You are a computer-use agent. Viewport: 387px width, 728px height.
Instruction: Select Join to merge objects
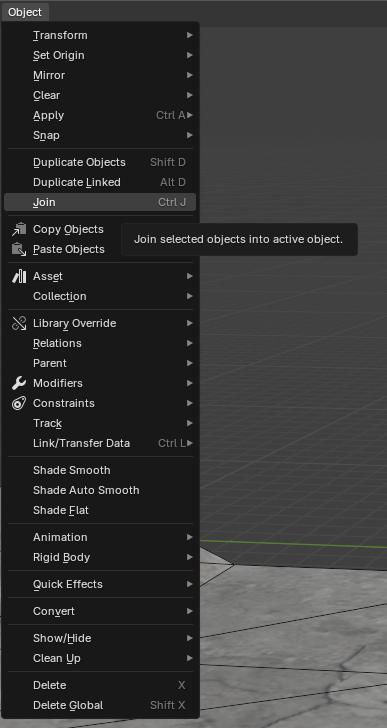click(x=100, y=202)
